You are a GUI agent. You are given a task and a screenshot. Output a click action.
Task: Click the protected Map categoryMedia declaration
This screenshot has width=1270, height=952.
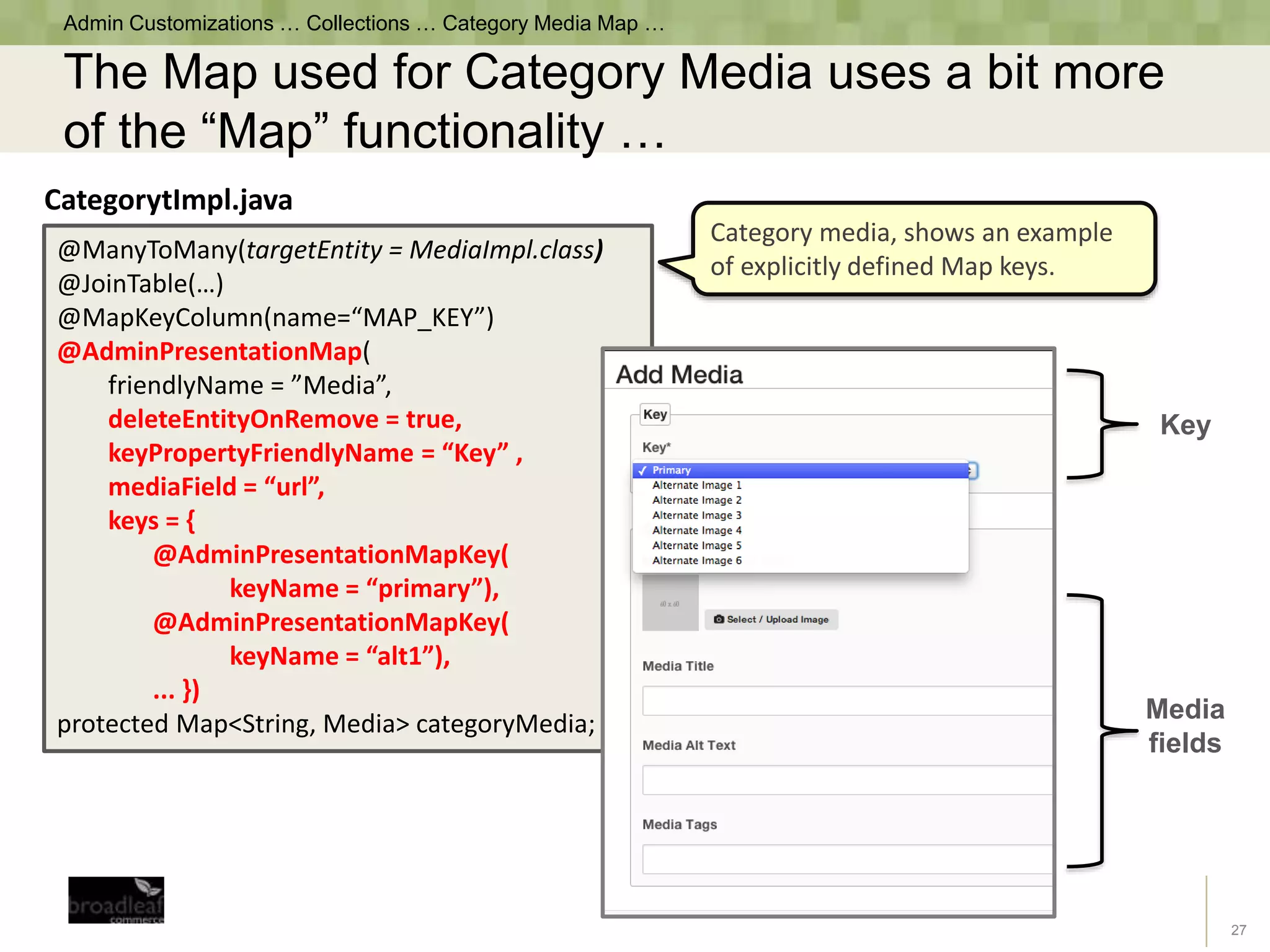(x=326, y=724)
